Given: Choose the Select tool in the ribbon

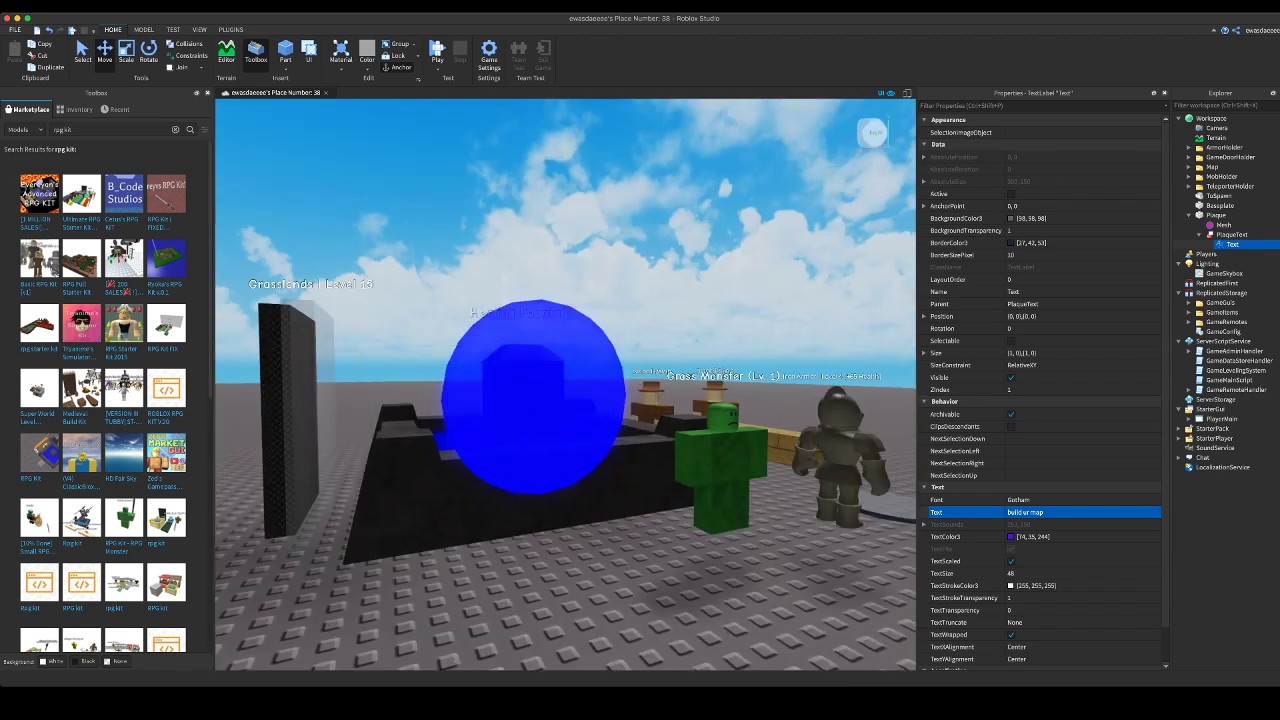Looking at the screenshot, I should (82, 52).
